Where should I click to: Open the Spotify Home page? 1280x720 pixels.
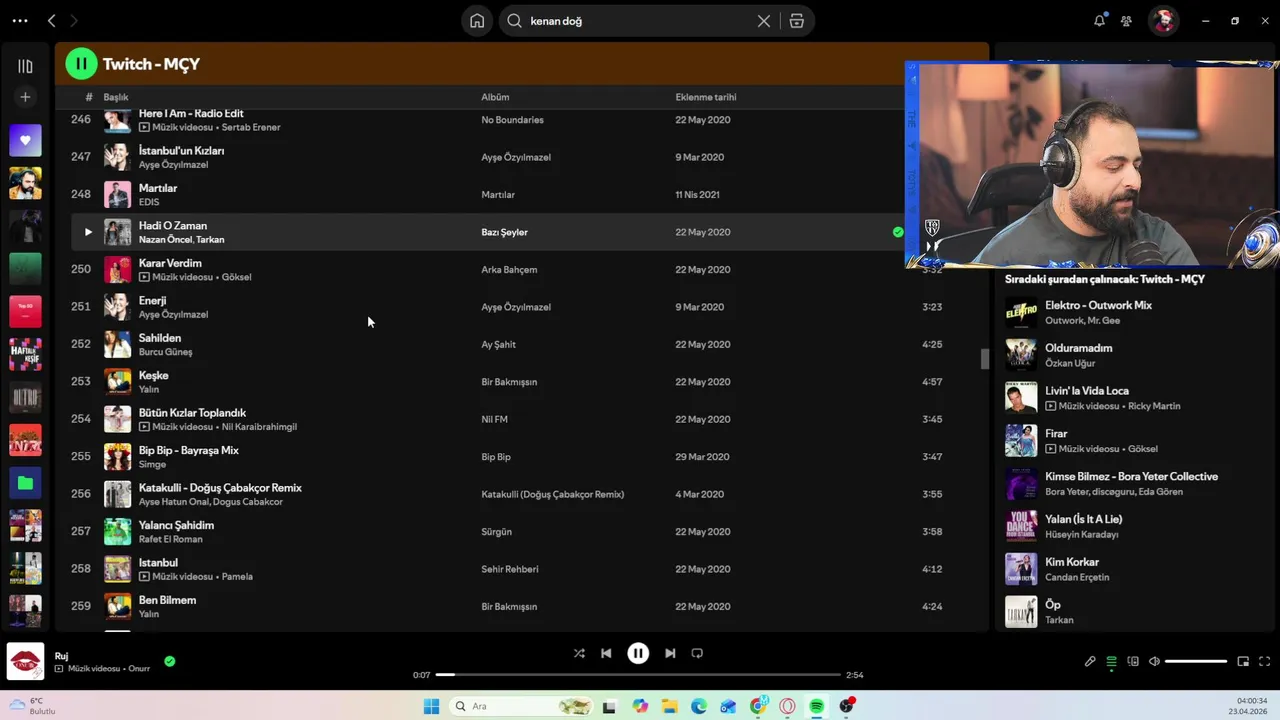point(477,20)
